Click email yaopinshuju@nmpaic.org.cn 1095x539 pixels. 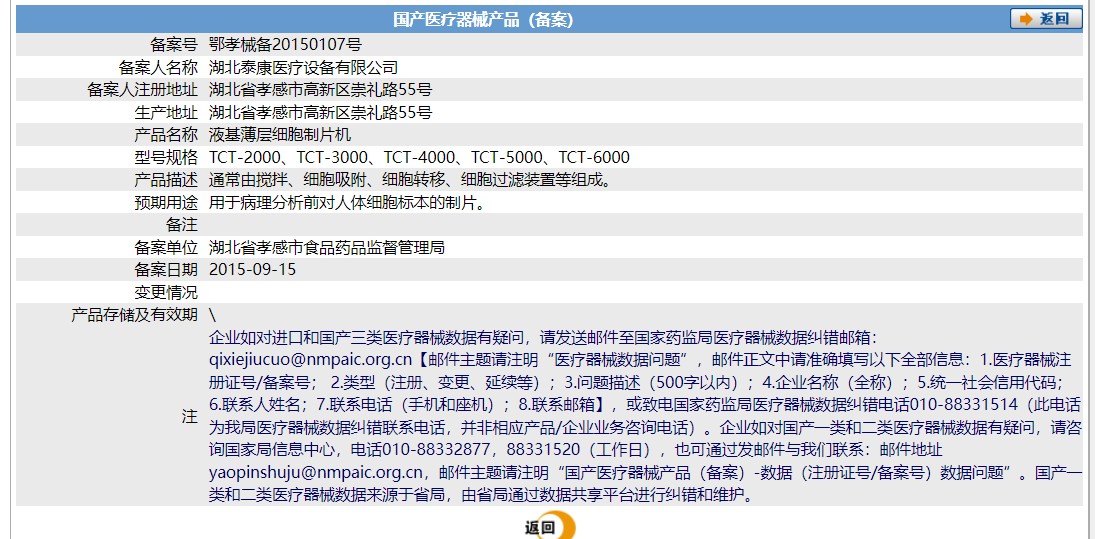(316, 473)
